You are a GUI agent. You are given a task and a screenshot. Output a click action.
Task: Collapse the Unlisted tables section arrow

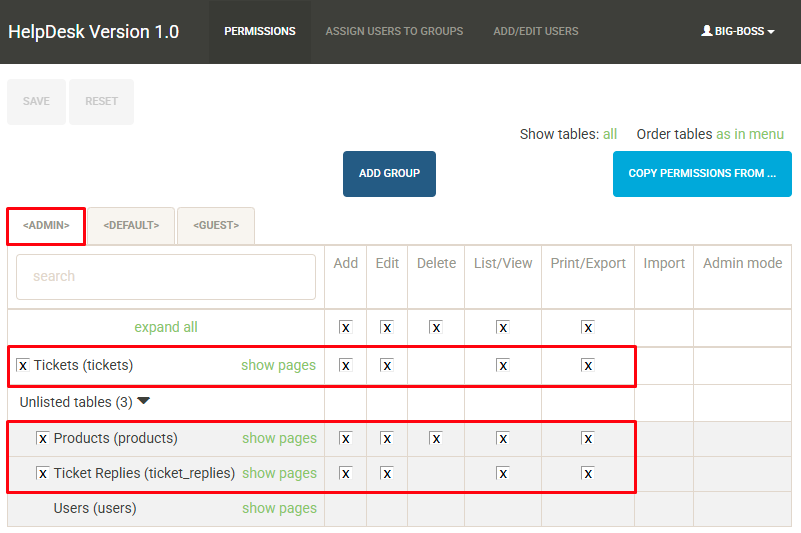pos(144,401)
